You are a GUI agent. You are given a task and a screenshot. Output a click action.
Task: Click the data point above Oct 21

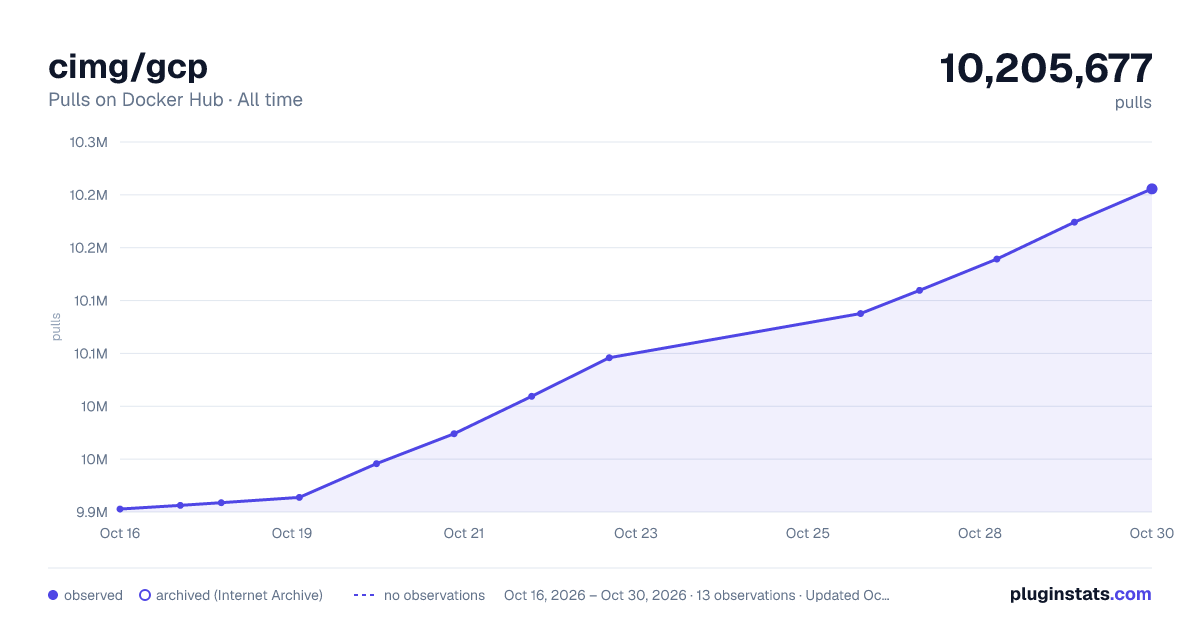point(454,434)
